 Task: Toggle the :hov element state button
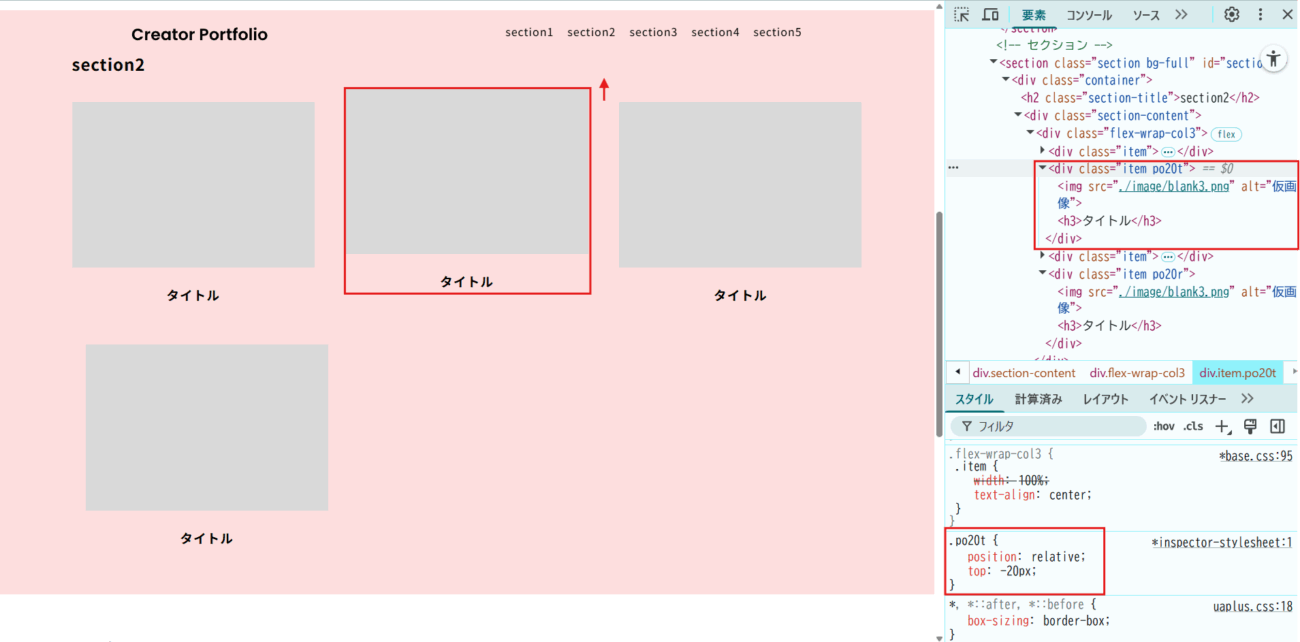[1164, 426]
